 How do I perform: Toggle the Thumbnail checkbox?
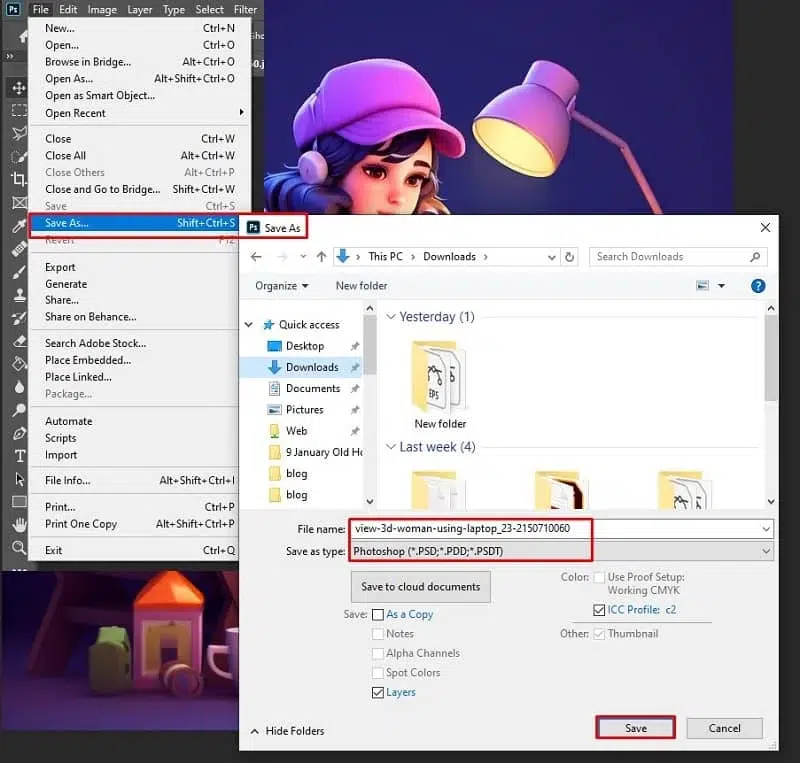[x=599, y=634]
